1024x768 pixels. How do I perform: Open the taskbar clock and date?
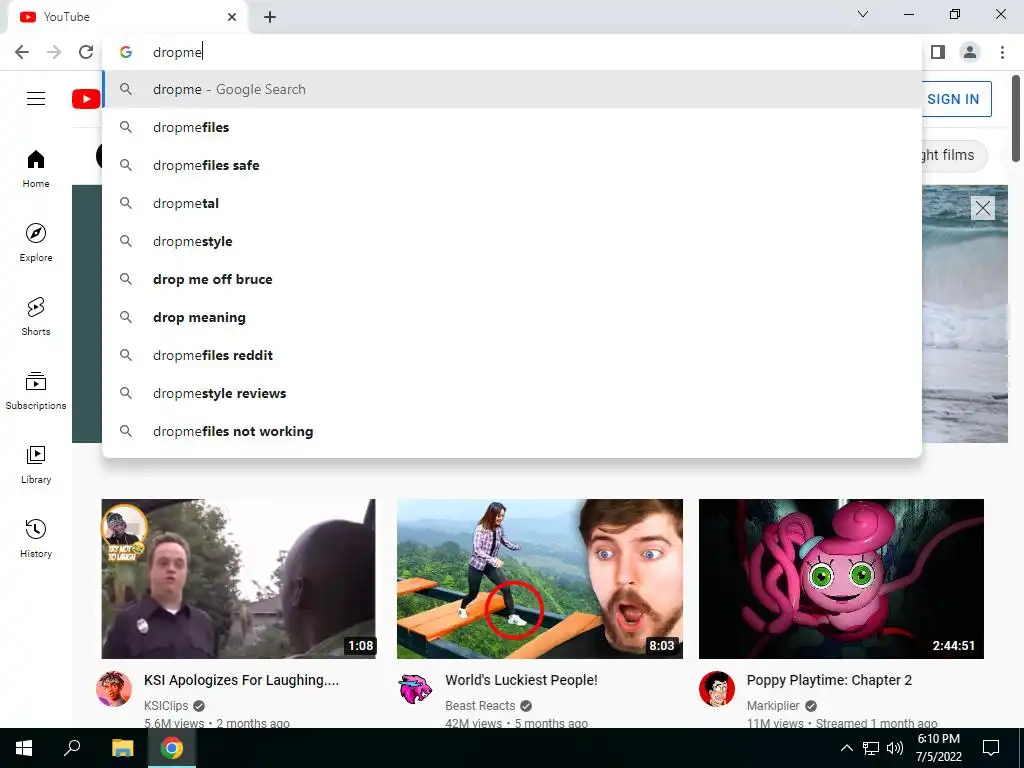(938, 748)
